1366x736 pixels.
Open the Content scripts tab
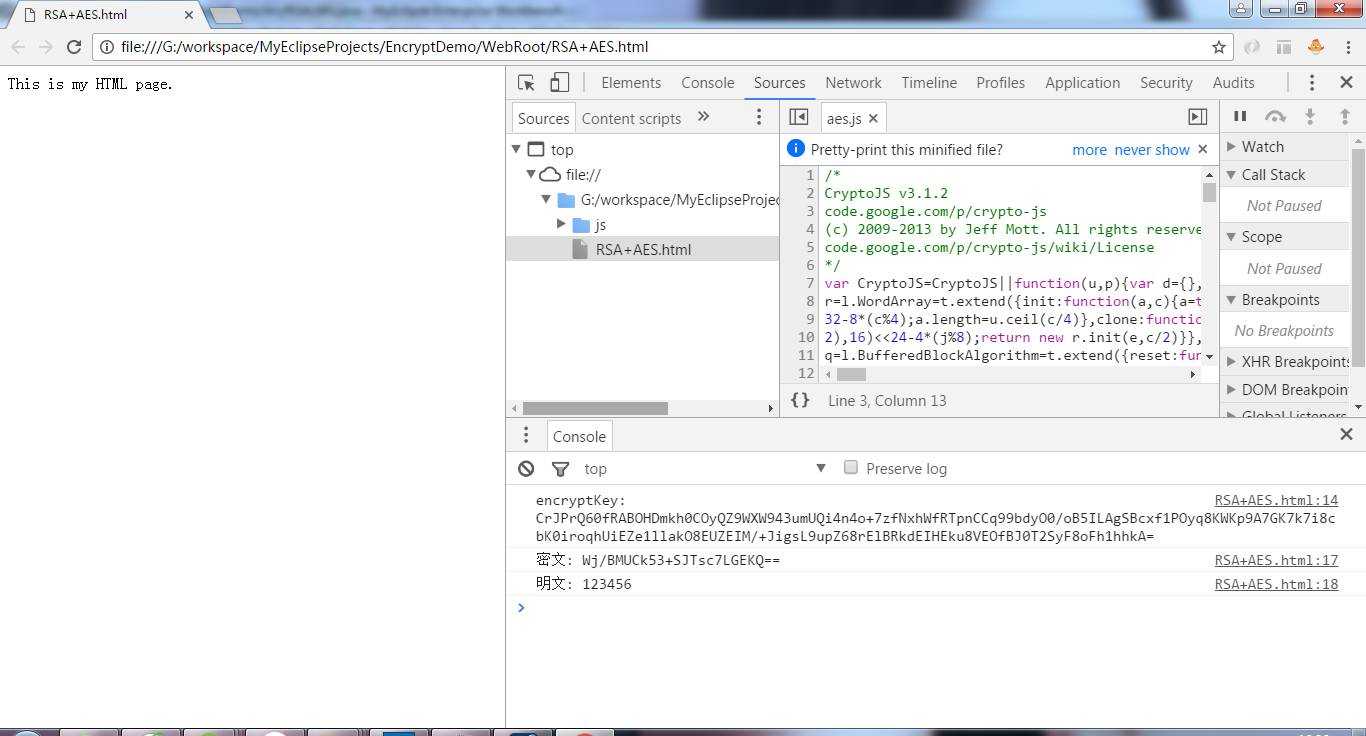pyautogui.click(x=631, y=118)
